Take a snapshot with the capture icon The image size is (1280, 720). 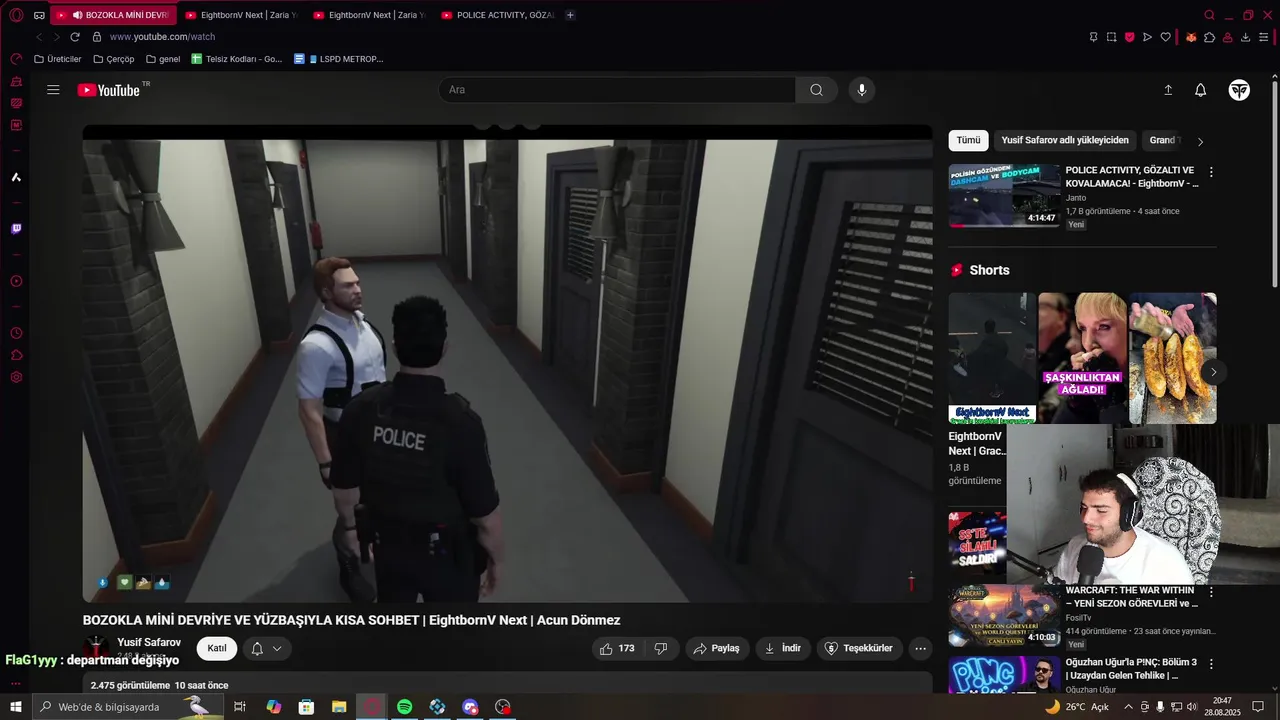1111,37
